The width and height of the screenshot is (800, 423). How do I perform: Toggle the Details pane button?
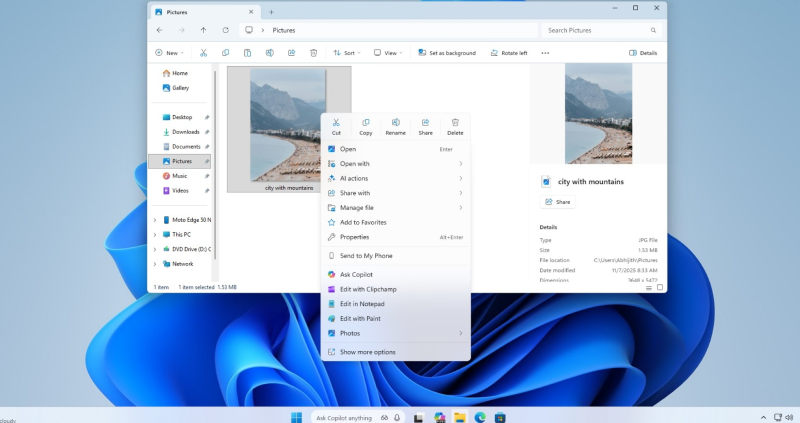pos(642,53)
